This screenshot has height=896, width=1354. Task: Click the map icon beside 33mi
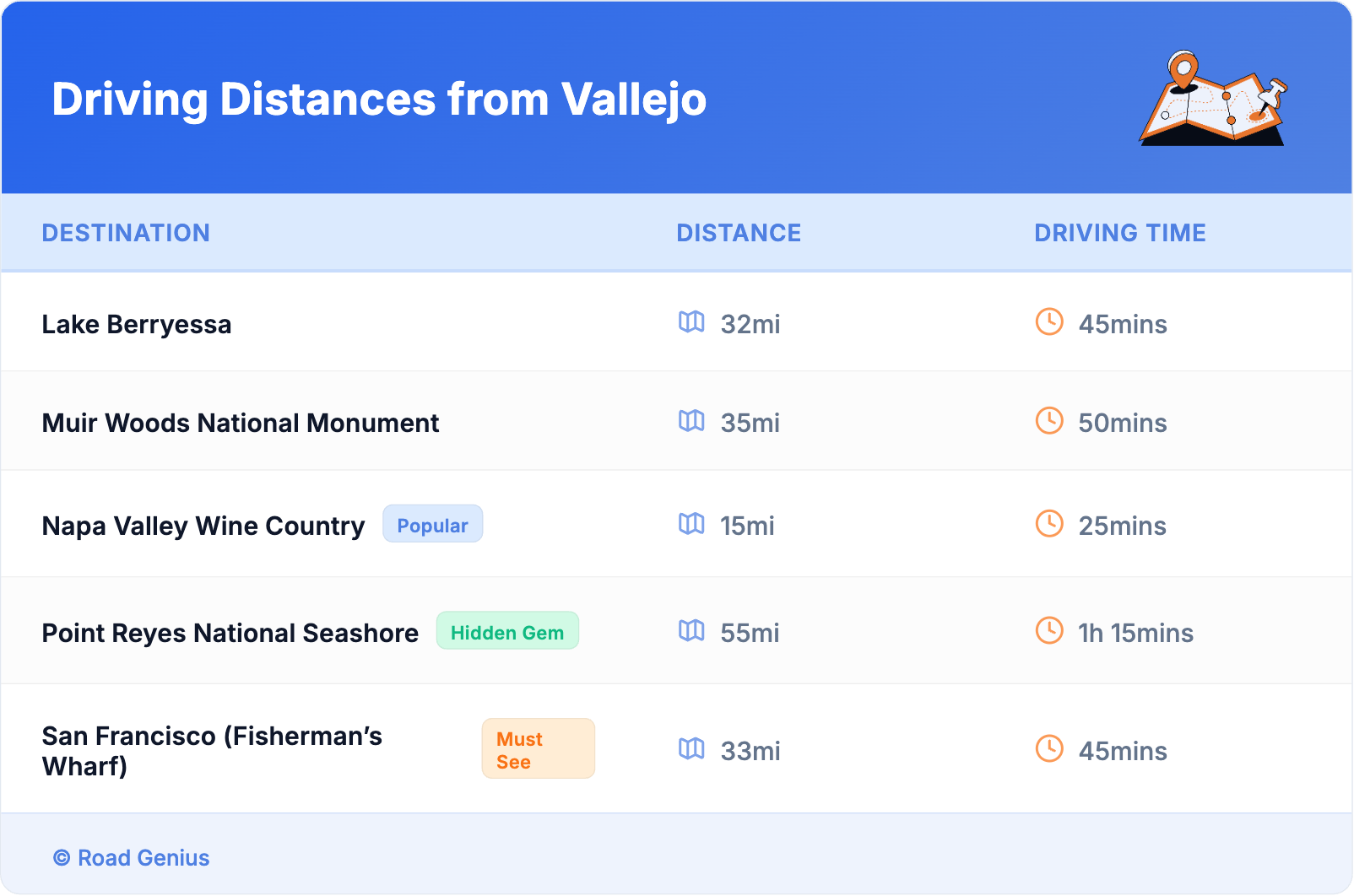pyautogui.click(x=691, y=749)
